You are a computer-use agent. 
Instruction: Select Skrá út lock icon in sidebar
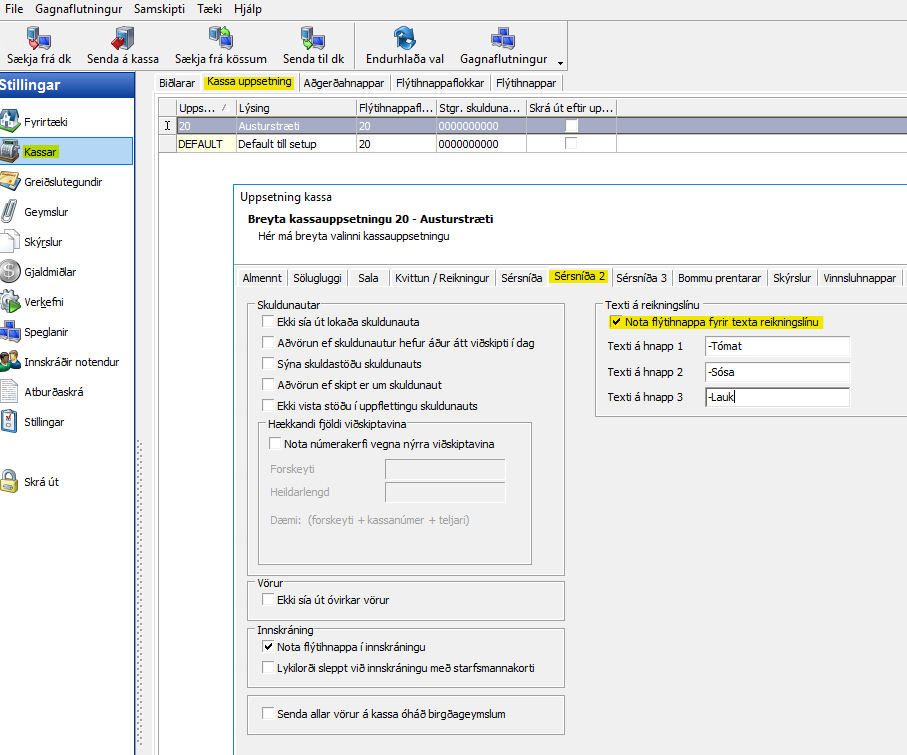(11, 482)
